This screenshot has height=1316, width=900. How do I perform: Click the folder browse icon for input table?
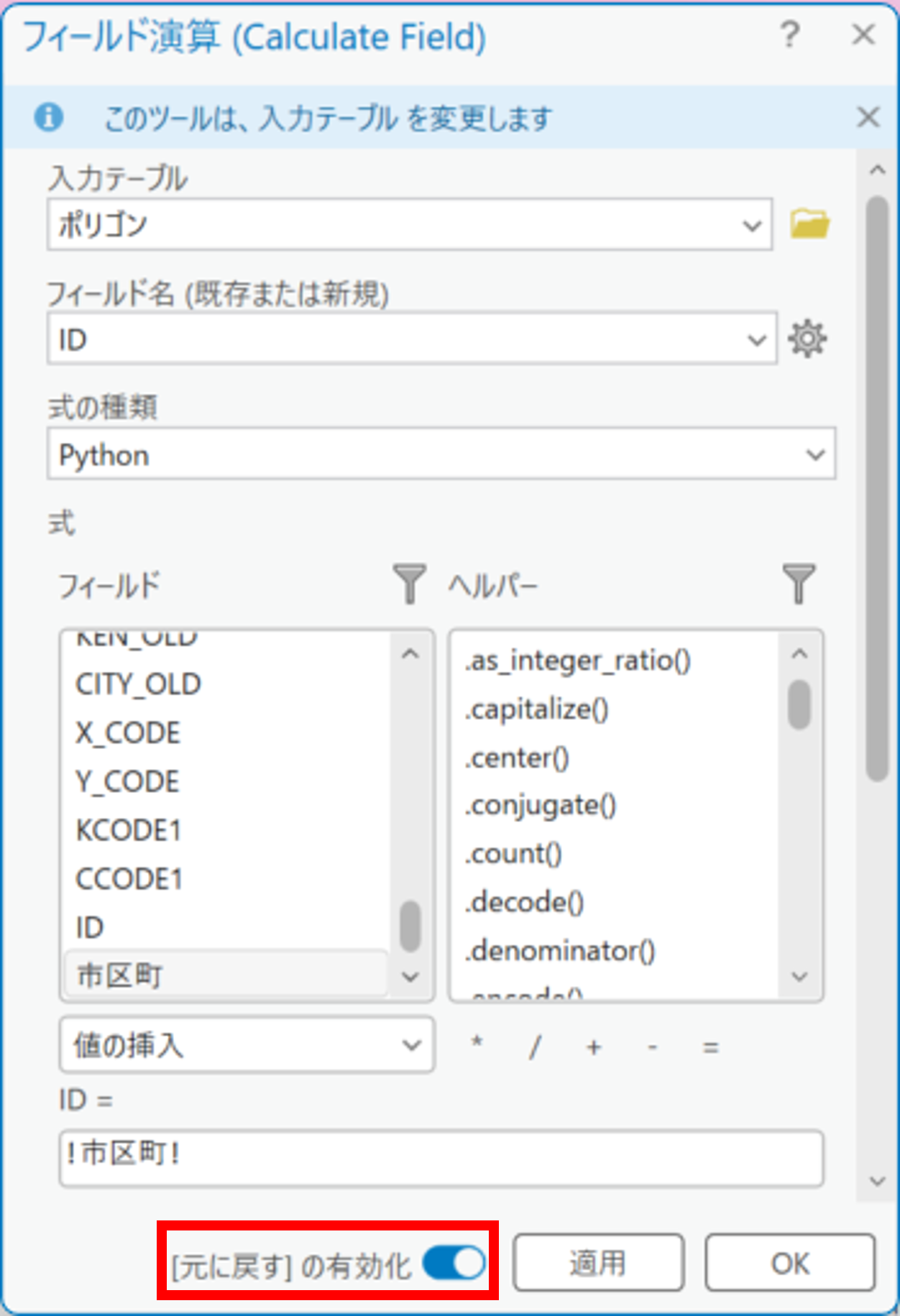[x=809, y=224]
